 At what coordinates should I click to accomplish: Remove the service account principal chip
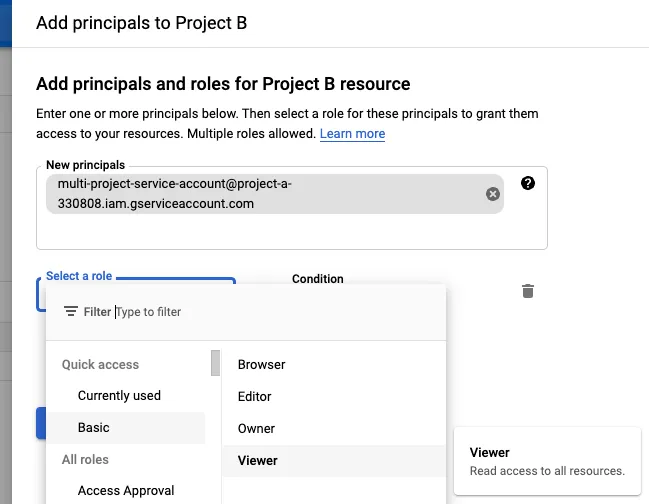click(493, 194)
